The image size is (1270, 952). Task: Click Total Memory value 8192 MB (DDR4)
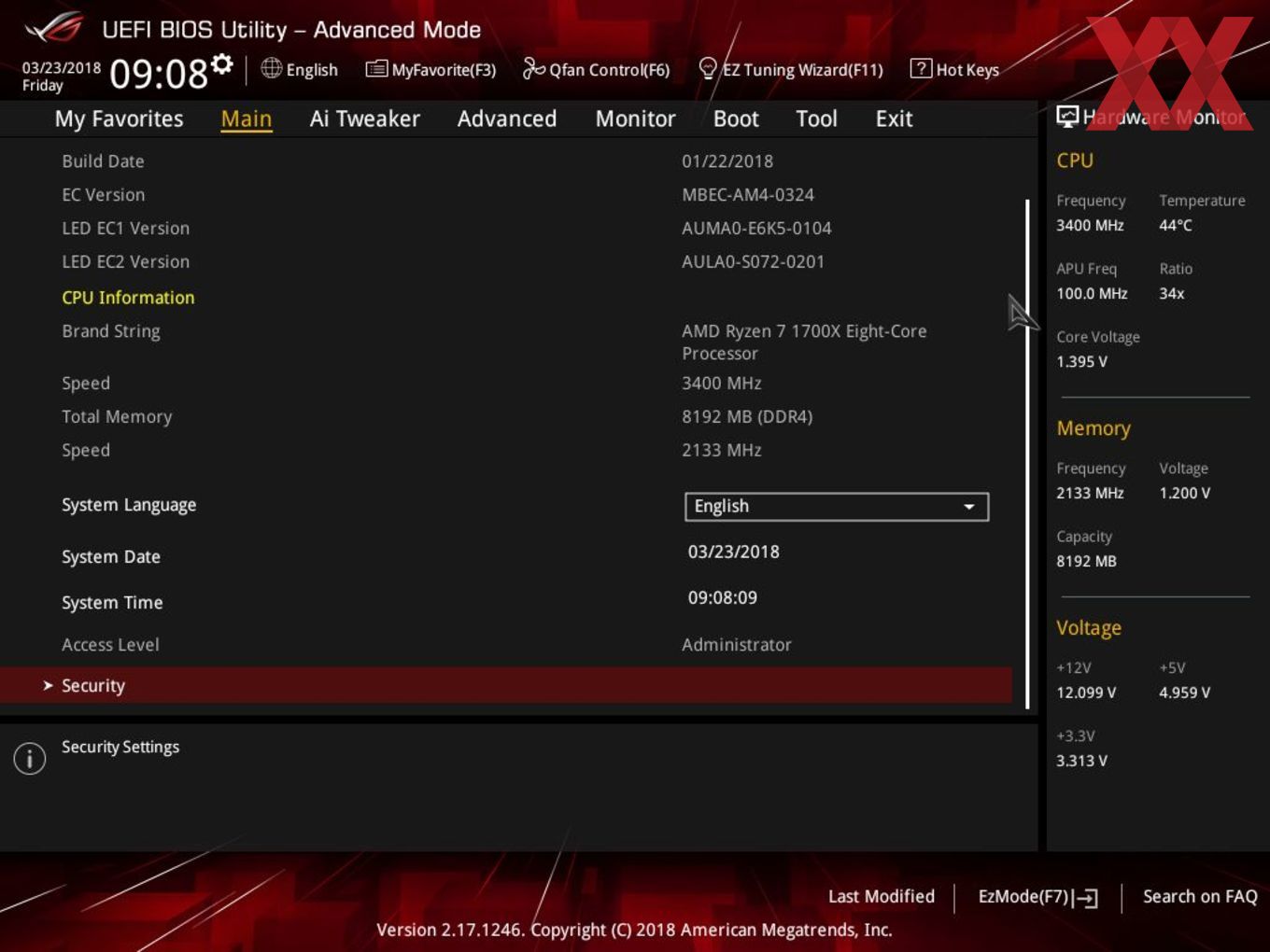(x=747, y=416)
